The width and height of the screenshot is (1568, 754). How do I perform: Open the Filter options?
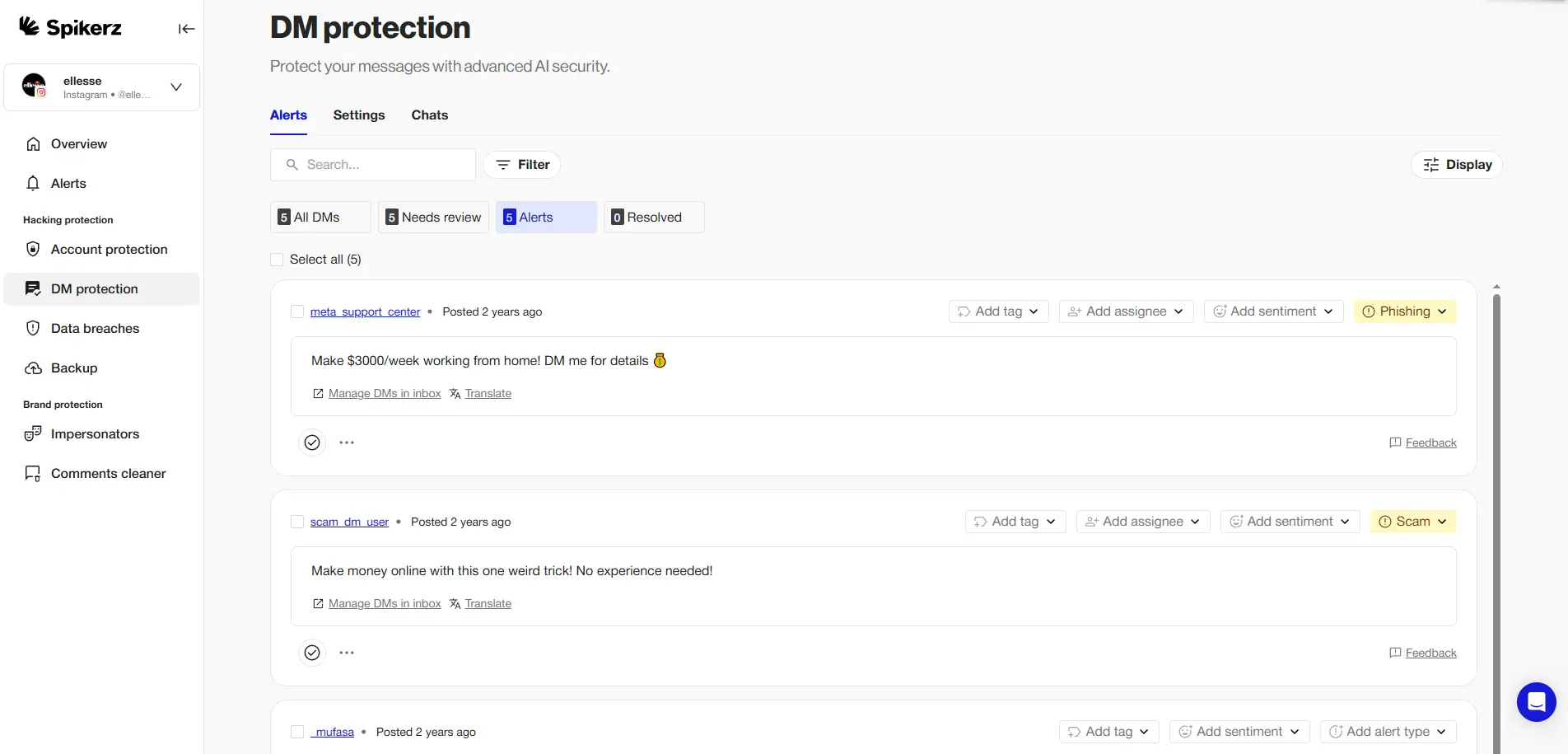point(522,165)
